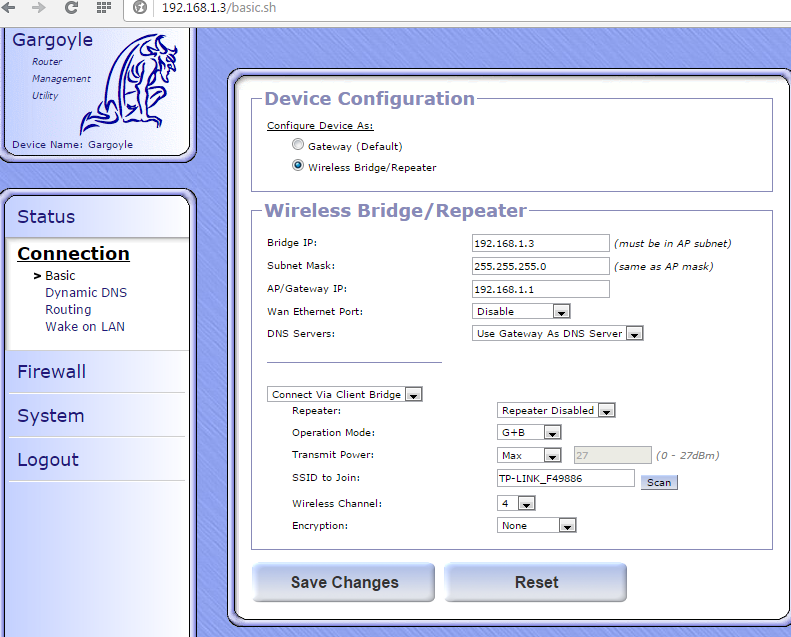Open the System menu section

[50, 416]
